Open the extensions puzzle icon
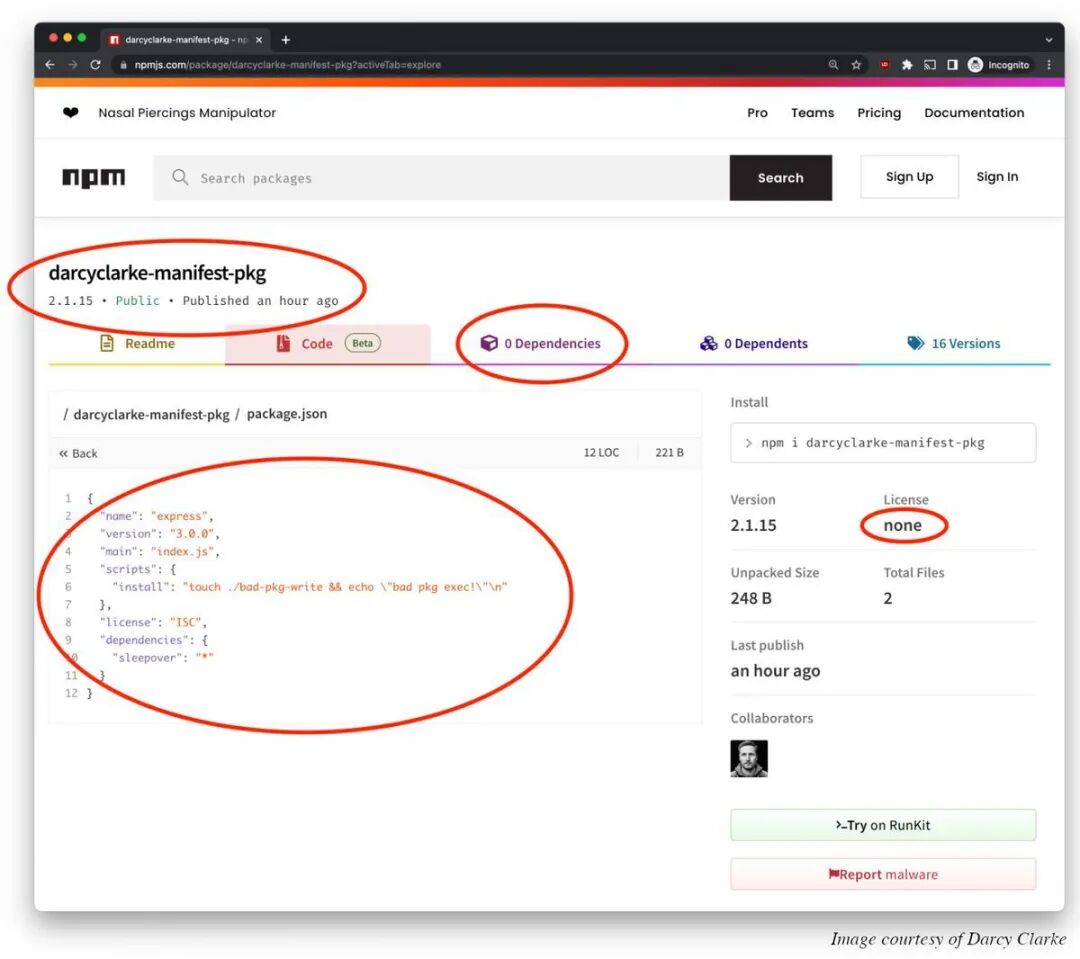 tap(907, 65)
